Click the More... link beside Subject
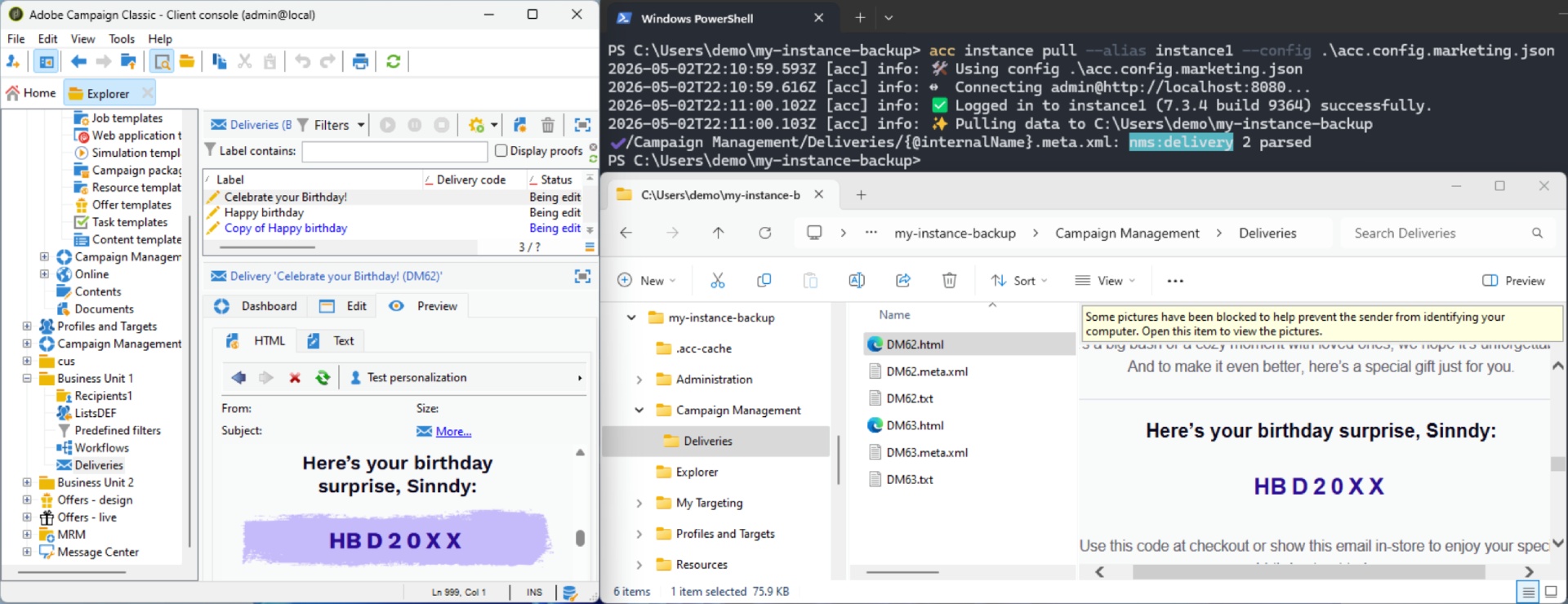 click(453, 432)
